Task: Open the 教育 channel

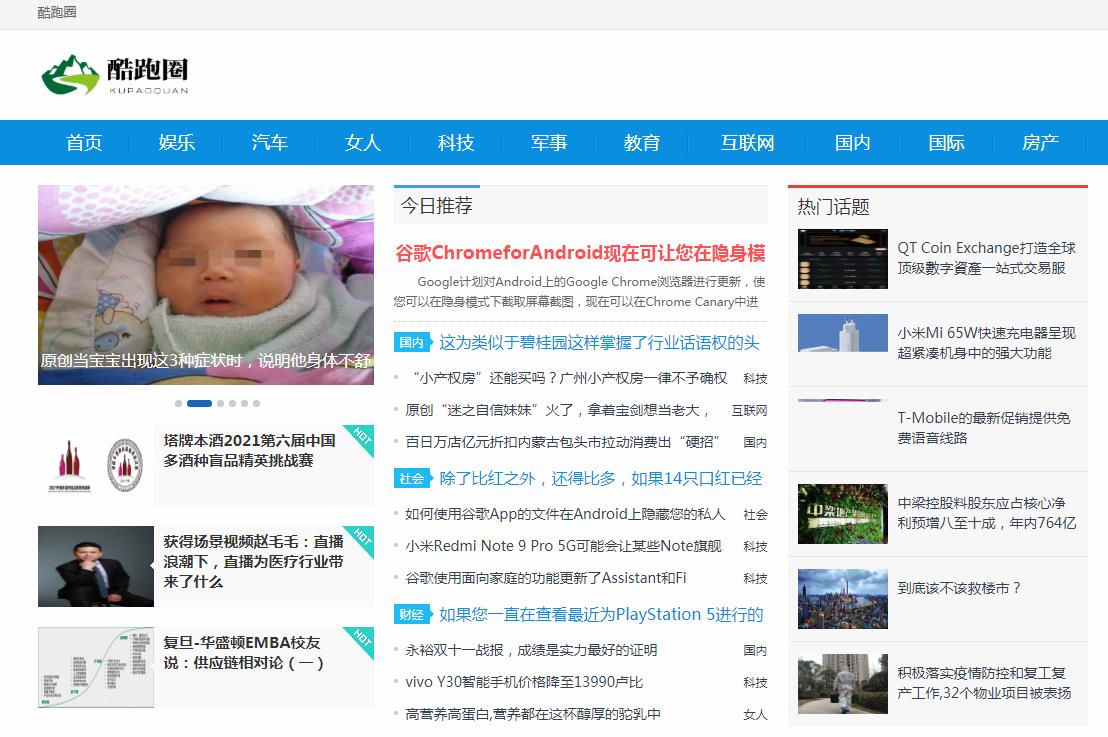Action: [642, 143]
